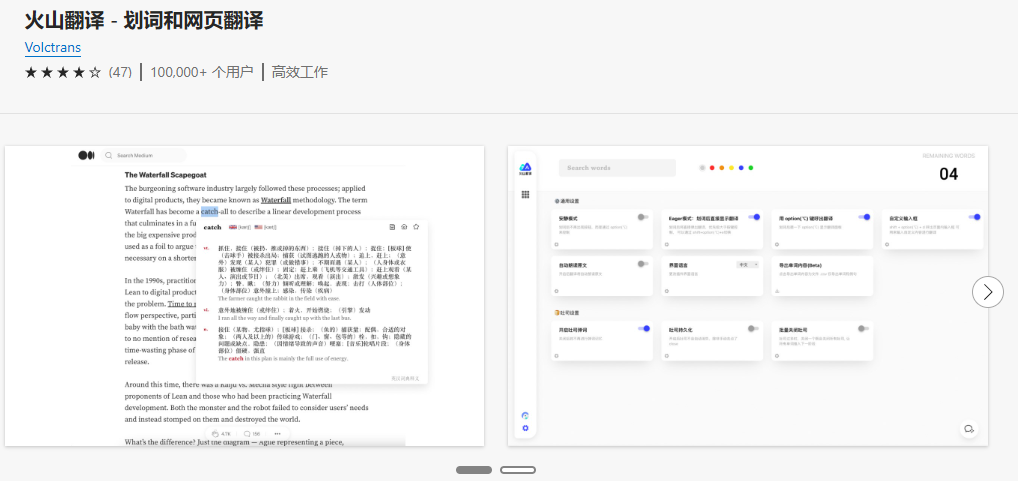Toggle Eager模式 switch in settings screenshot
This screenshot has height=481, width=1018.
click(x=754, y=217)
